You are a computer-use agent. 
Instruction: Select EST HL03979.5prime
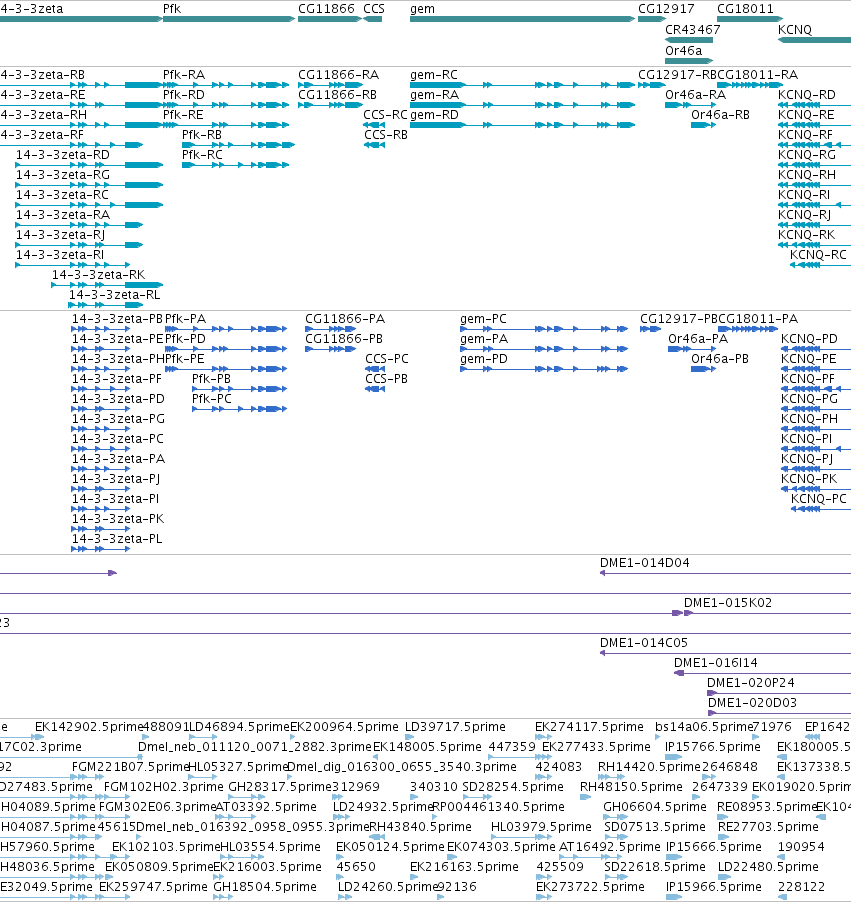541,827
